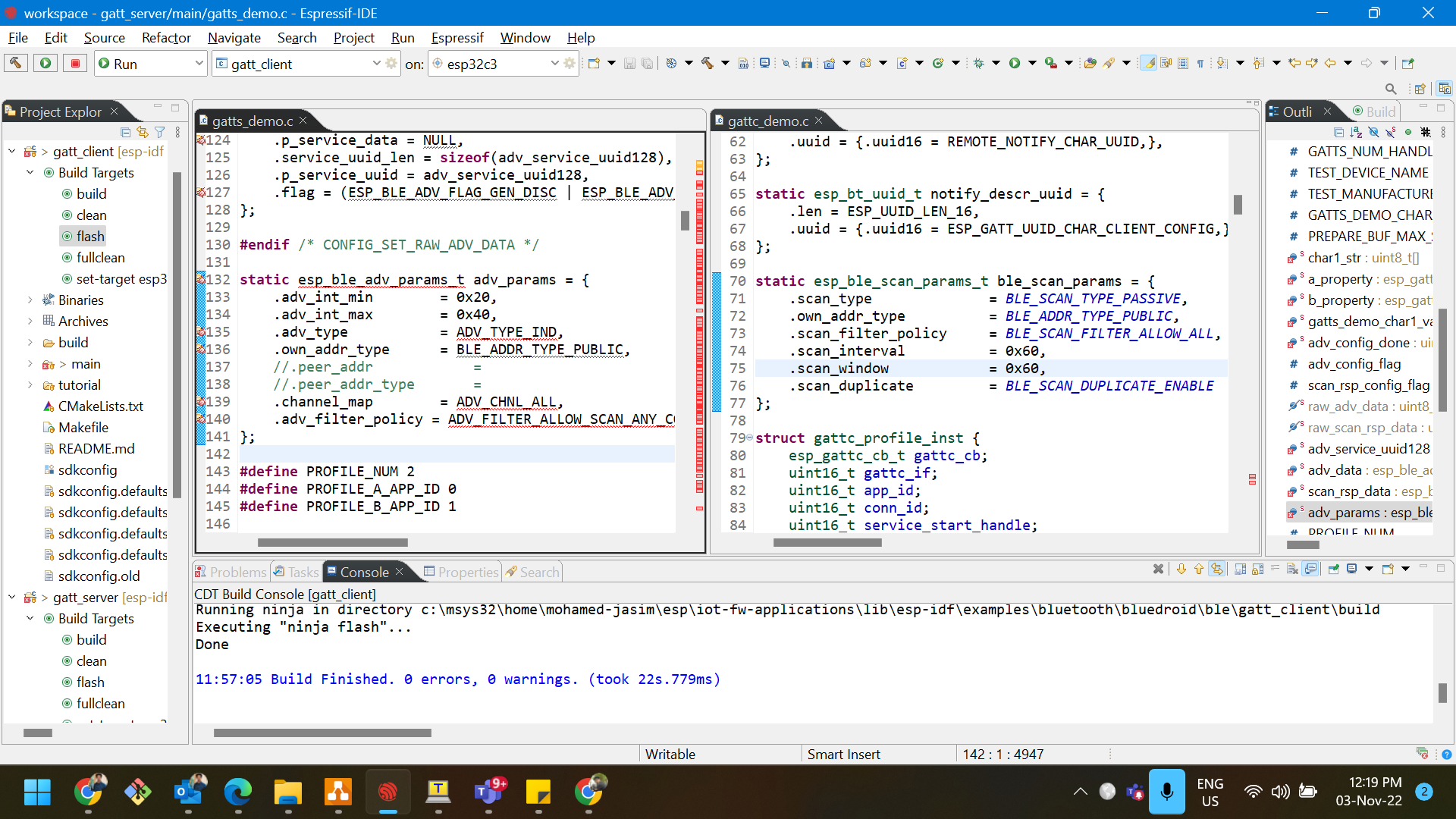
Task: Expand the tutorial folder node
Action: pos(30,385)
